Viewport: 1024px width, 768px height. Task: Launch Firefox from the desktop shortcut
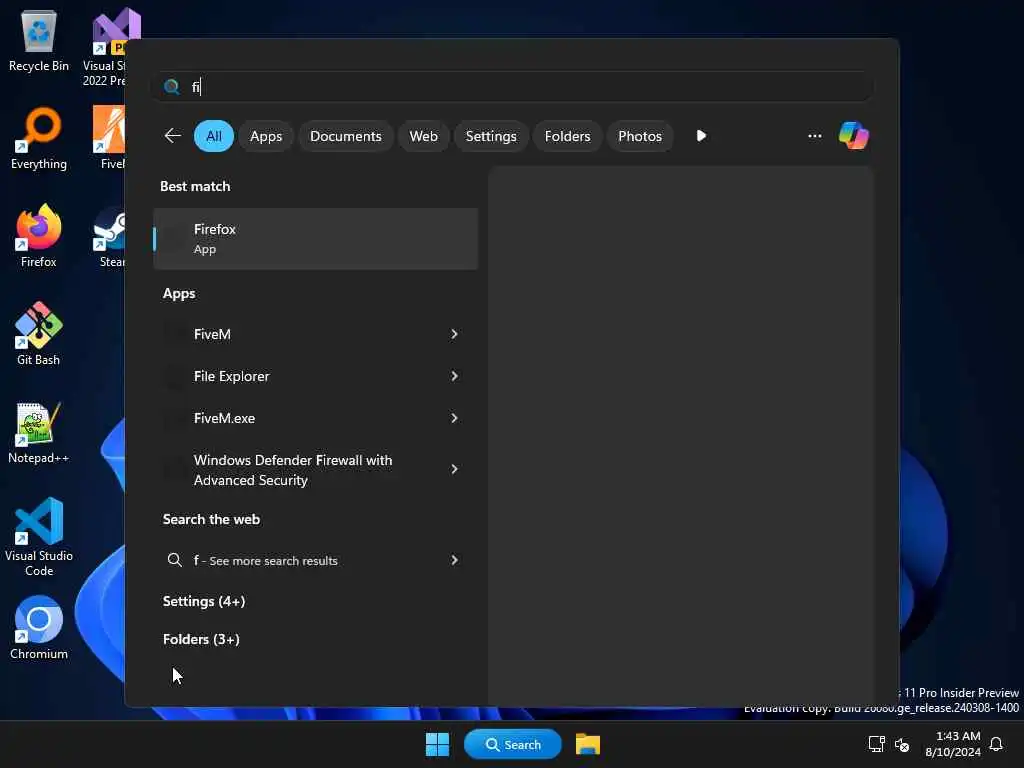pyautogui.click(x=39, y=236)
